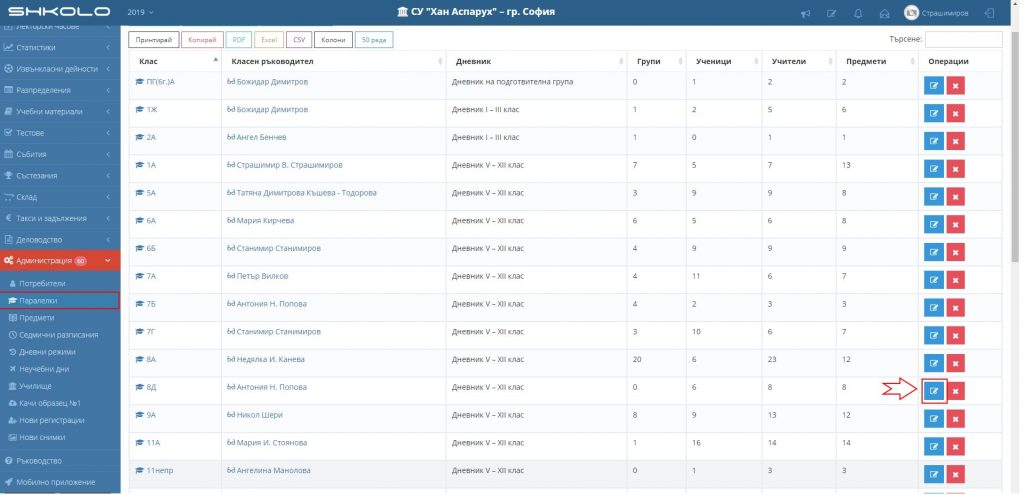1024x495 pixels.
Task: Edit class 8Д
Action: pos(934,391)
